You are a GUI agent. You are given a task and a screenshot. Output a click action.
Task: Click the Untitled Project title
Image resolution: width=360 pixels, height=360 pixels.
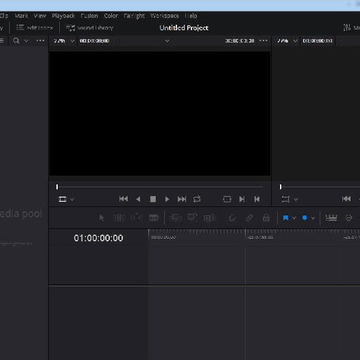(184, 28)
